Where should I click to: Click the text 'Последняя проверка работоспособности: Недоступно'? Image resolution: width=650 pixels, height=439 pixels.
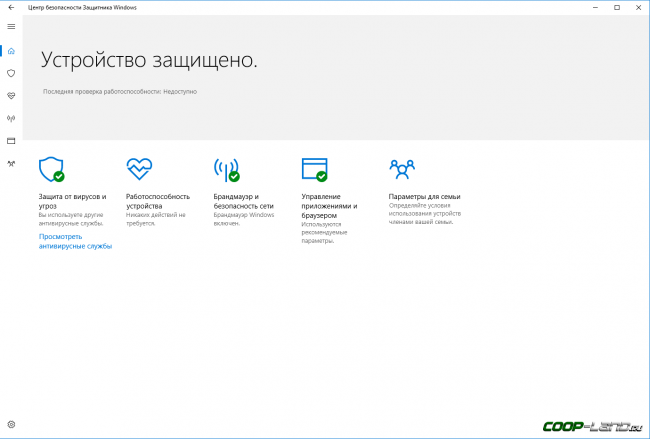point(120,92)
